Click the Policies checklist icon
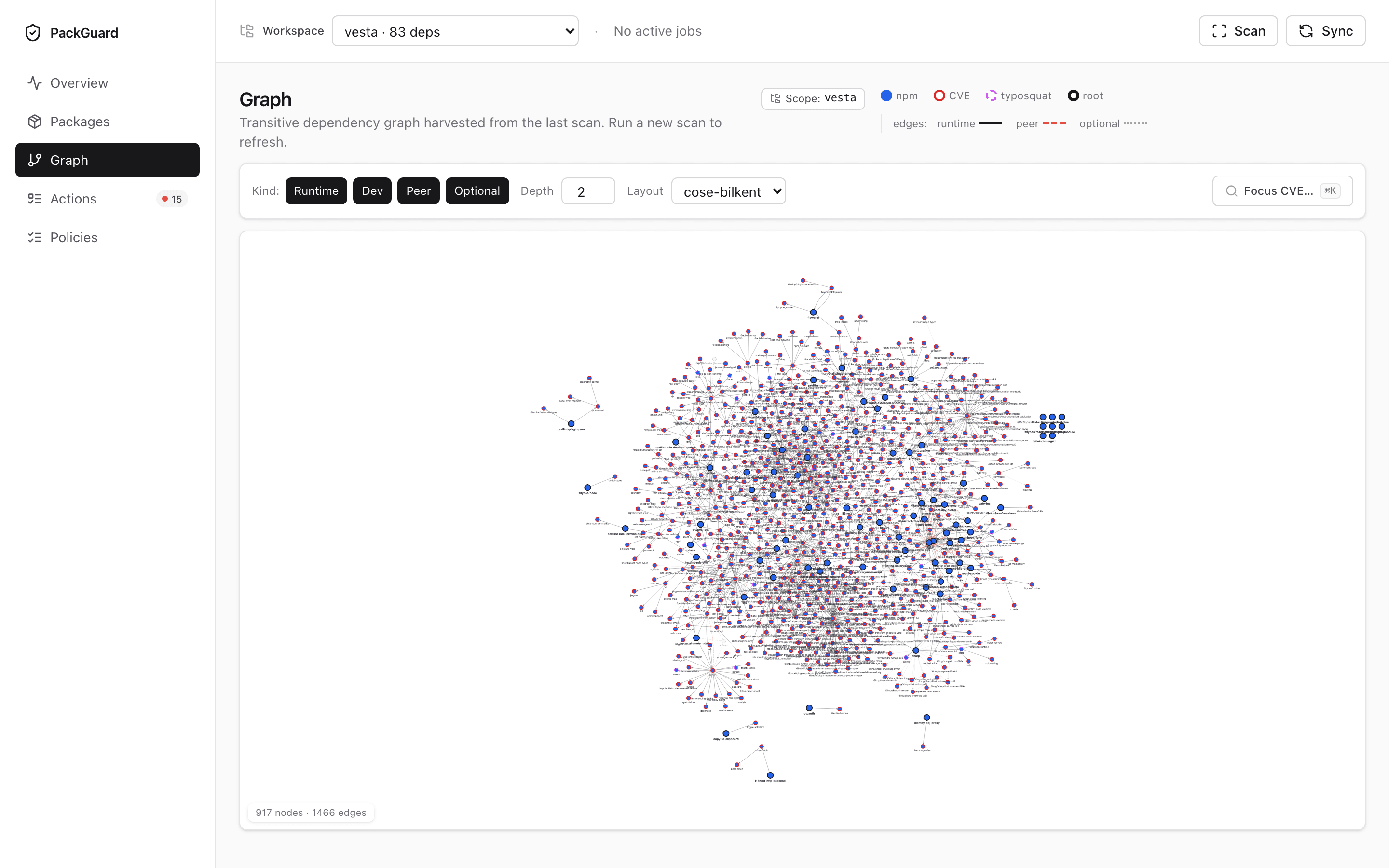Image resolution: width=1389 pixels, height=868 pixels. coord(34,237)
